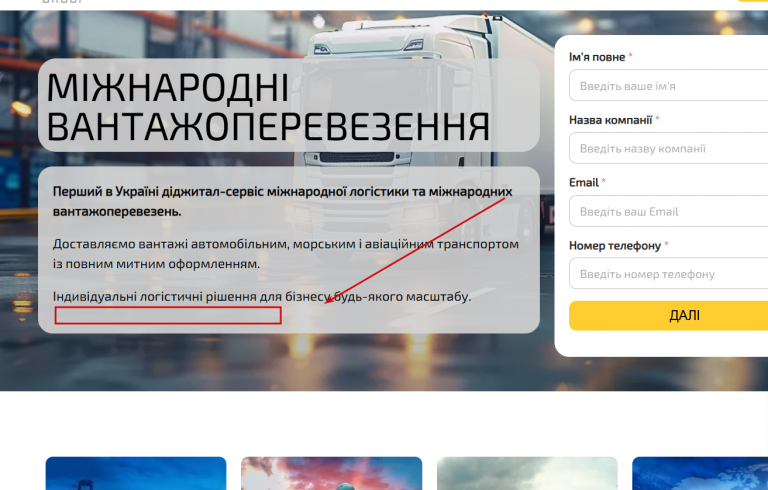Open the third card with grey cloudy sky

[527, 473]
